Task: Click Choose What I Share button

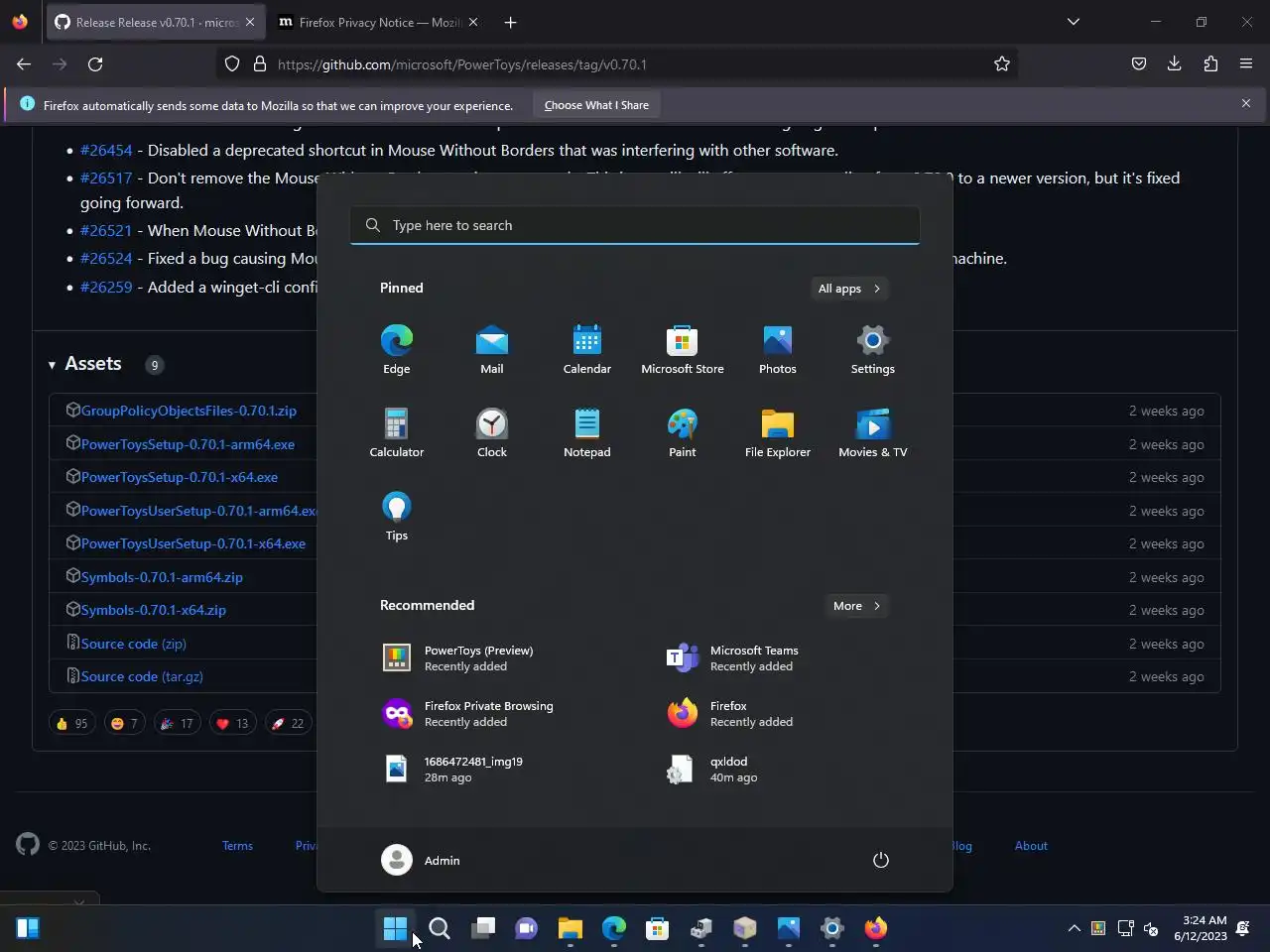Action: pos(596,105)
